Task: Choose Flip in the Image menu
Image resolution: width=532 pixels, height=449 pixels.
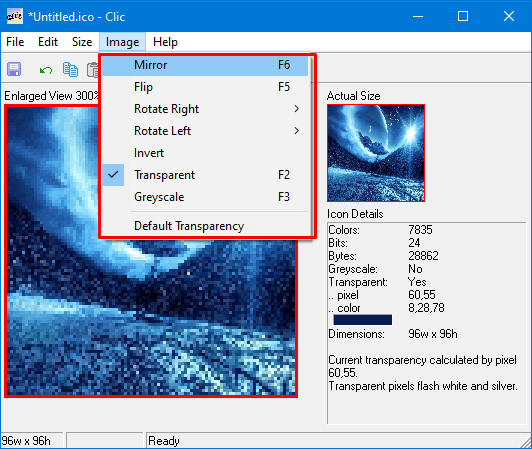Action: 205,87
